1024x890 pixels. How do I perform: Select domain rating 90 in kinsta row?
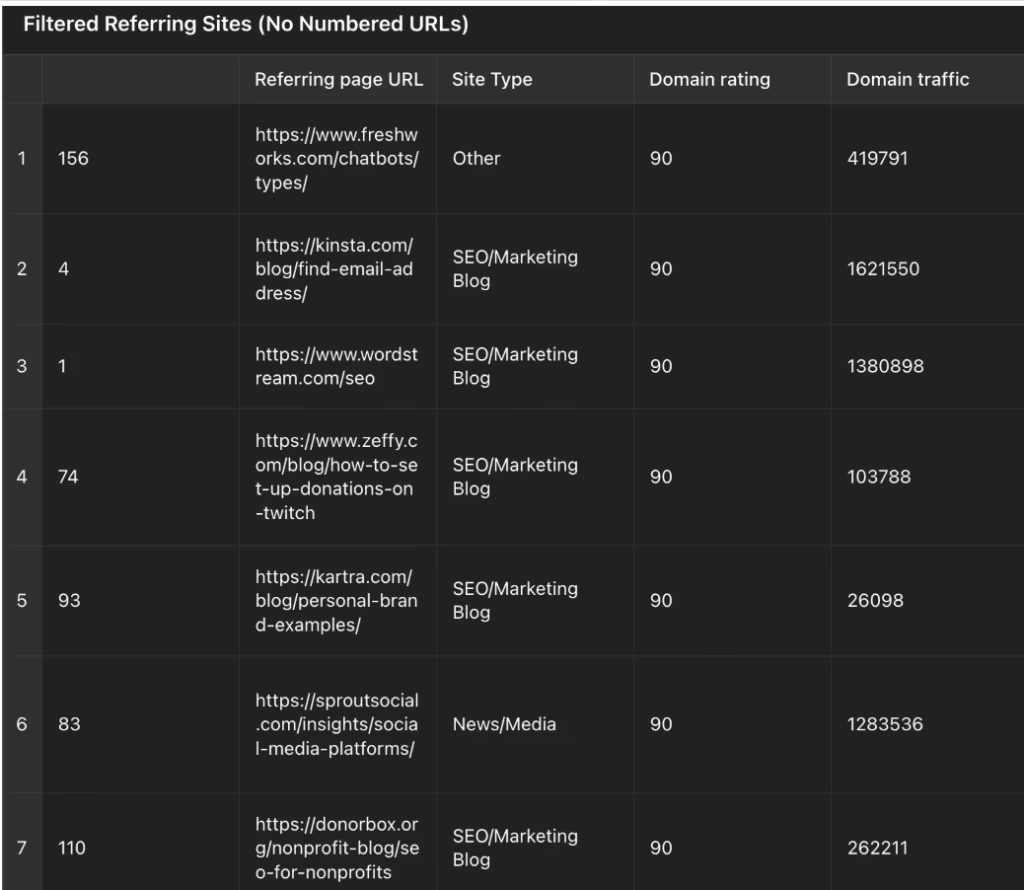661,268
